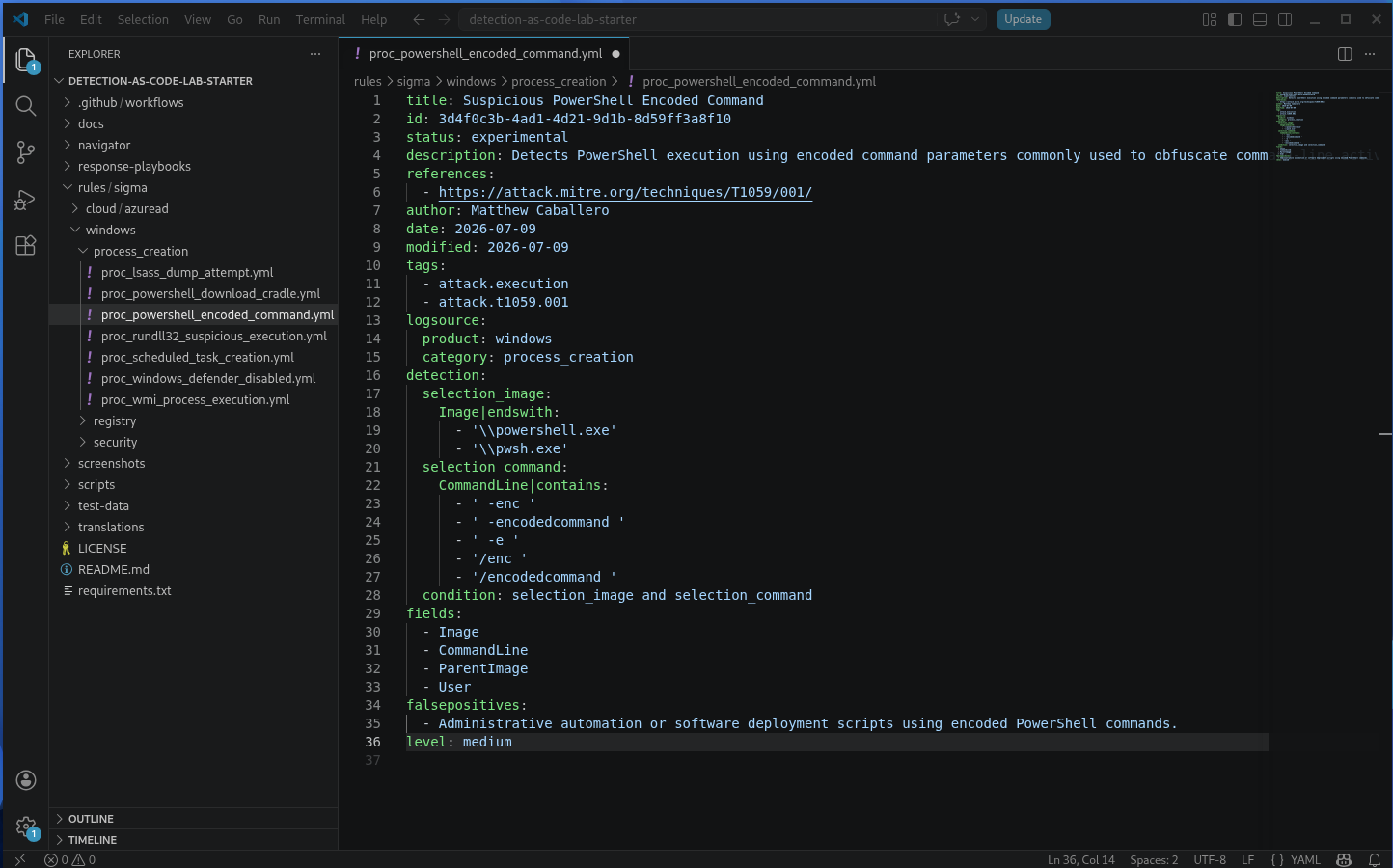
Task: Open the Search view in activity bar
Action: pyautogui.click(x=26, y=106)
